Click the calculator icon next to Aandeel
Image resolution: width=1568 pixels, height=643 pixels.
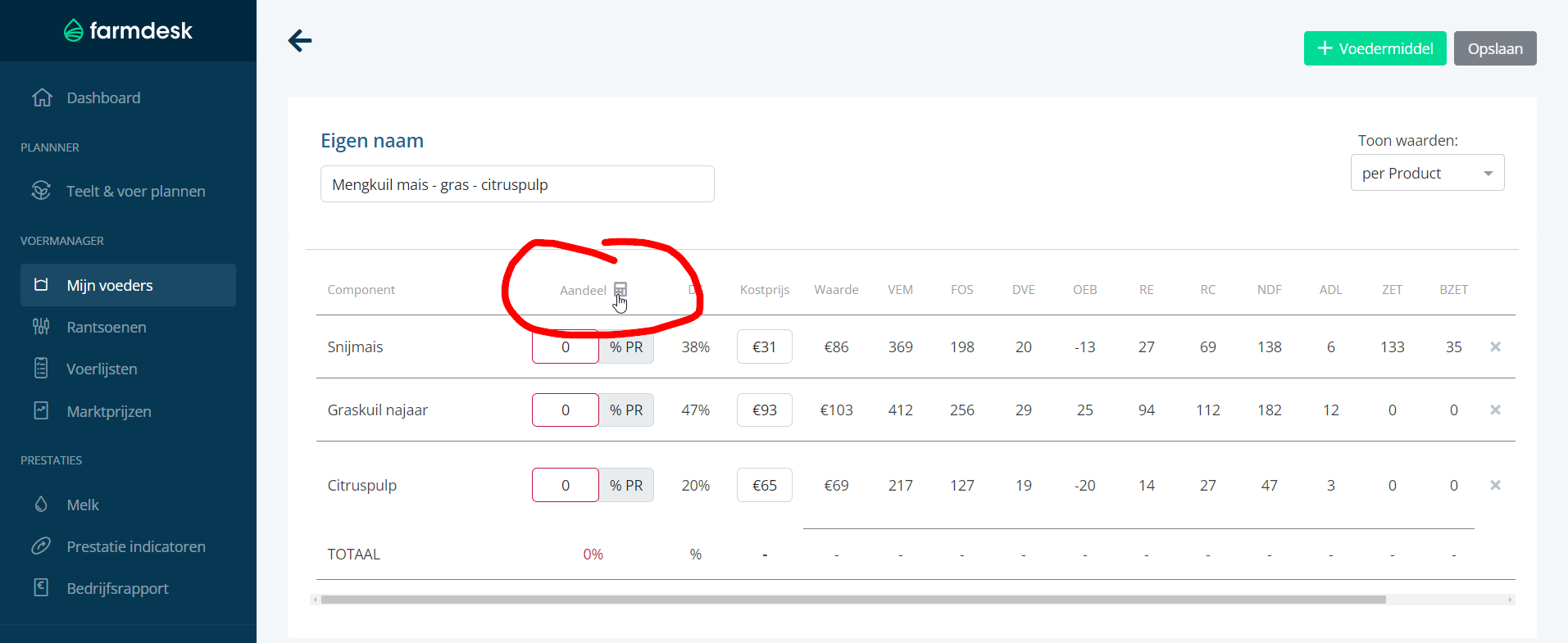point(620,289)
